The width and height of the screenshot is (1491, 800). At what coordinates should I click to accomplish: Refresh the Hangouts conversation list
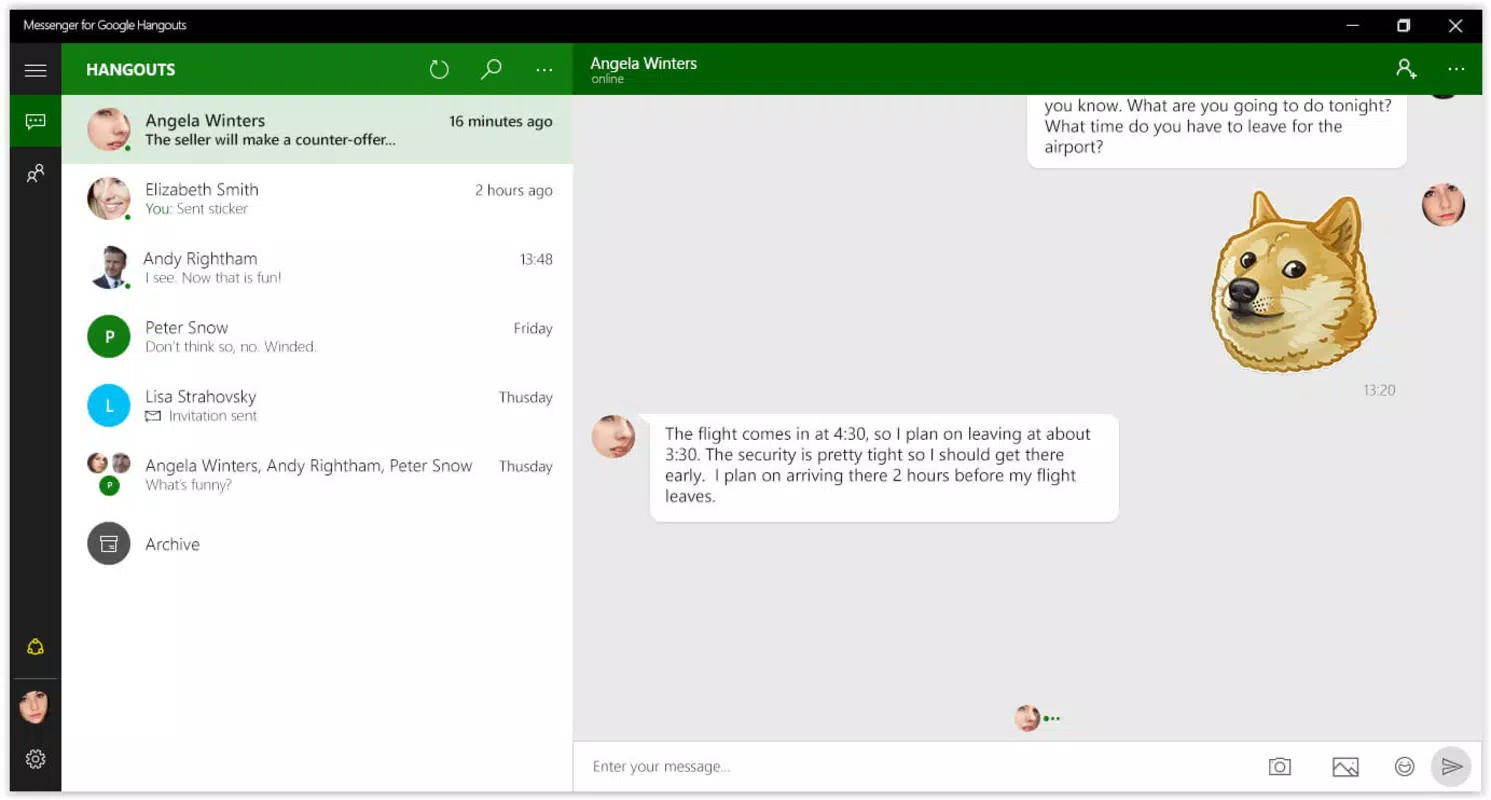point(439,69)
